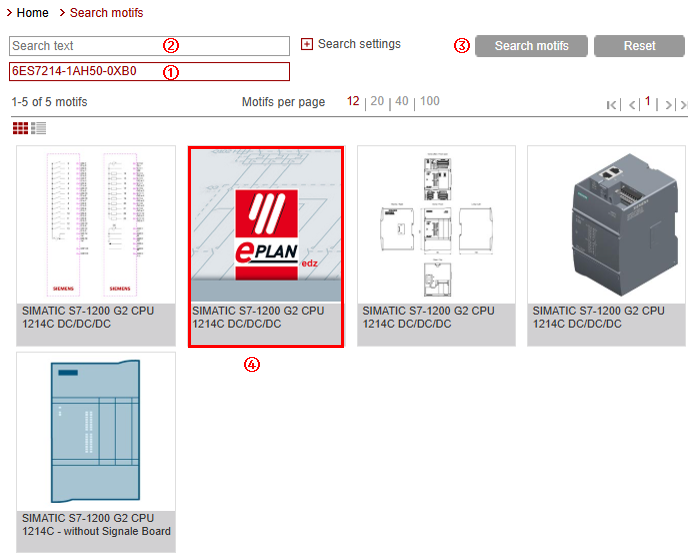The height and width of the screenshot is (558, 688).
Task: Switch to list view icon
Action: (x=39, y=128)
